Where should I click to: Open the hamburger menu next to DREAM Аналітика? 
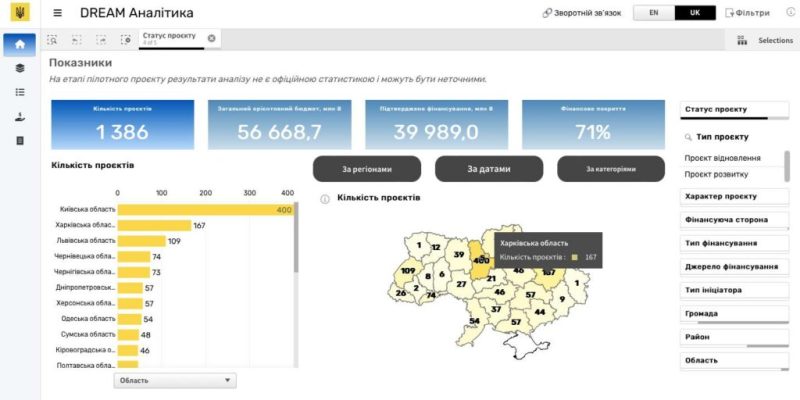[57, 13]
